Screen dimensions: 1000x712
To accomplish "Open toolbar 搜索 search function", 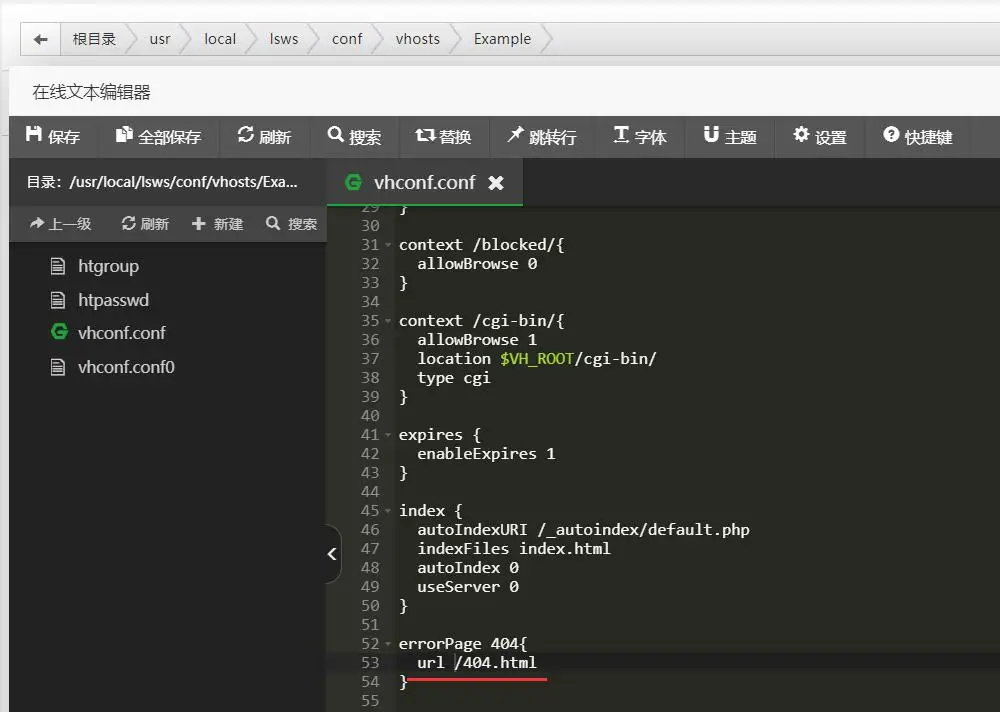I will tap(354, 136).
